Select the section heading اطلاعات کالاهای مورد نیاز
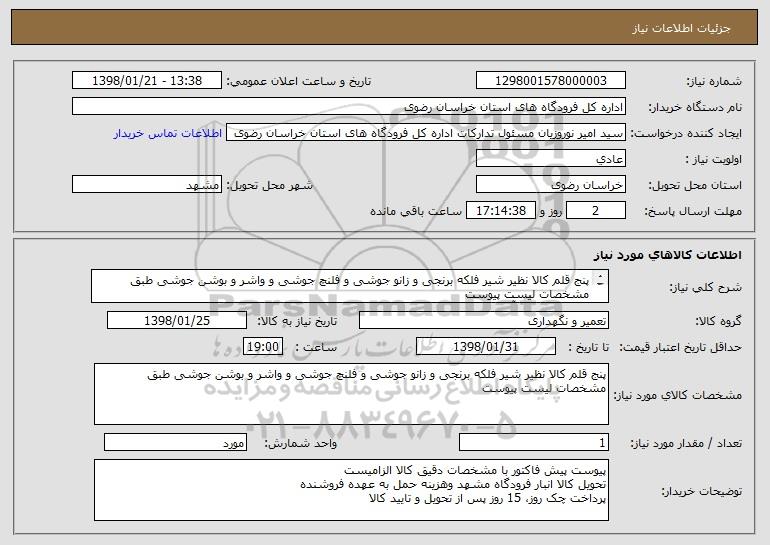Viewport: 770px width, 545px height. click(668, 255)
